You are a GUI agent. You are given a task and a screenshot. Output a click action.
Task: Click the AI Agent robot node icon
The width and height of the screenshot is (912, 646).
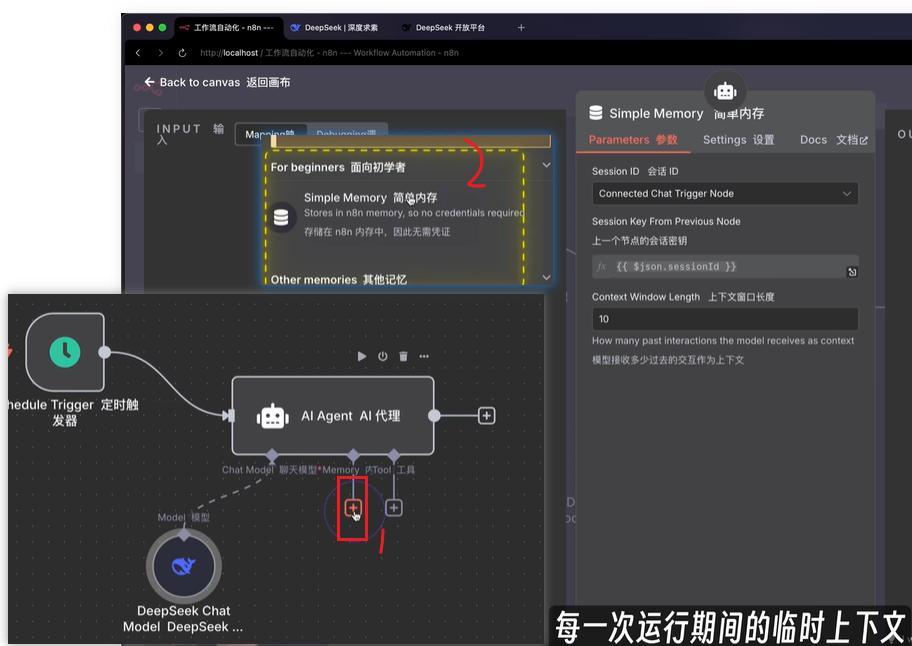[x=273, y=416]
